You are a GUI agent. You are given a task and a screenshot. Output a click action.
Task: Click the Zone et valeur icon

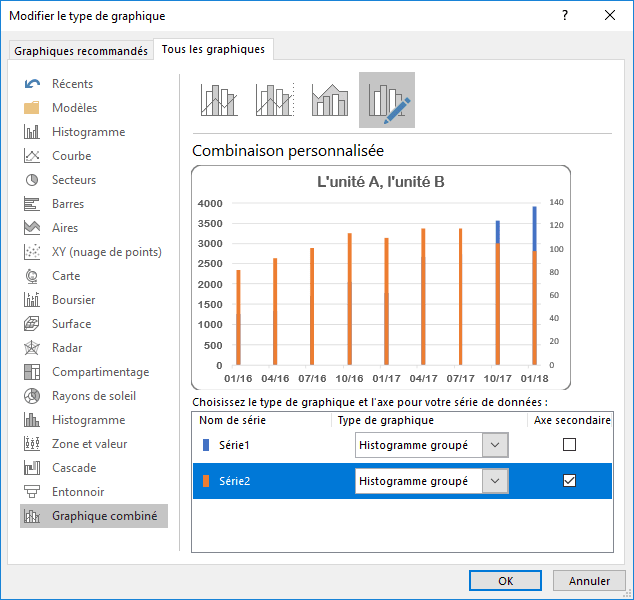click(32, 444)
